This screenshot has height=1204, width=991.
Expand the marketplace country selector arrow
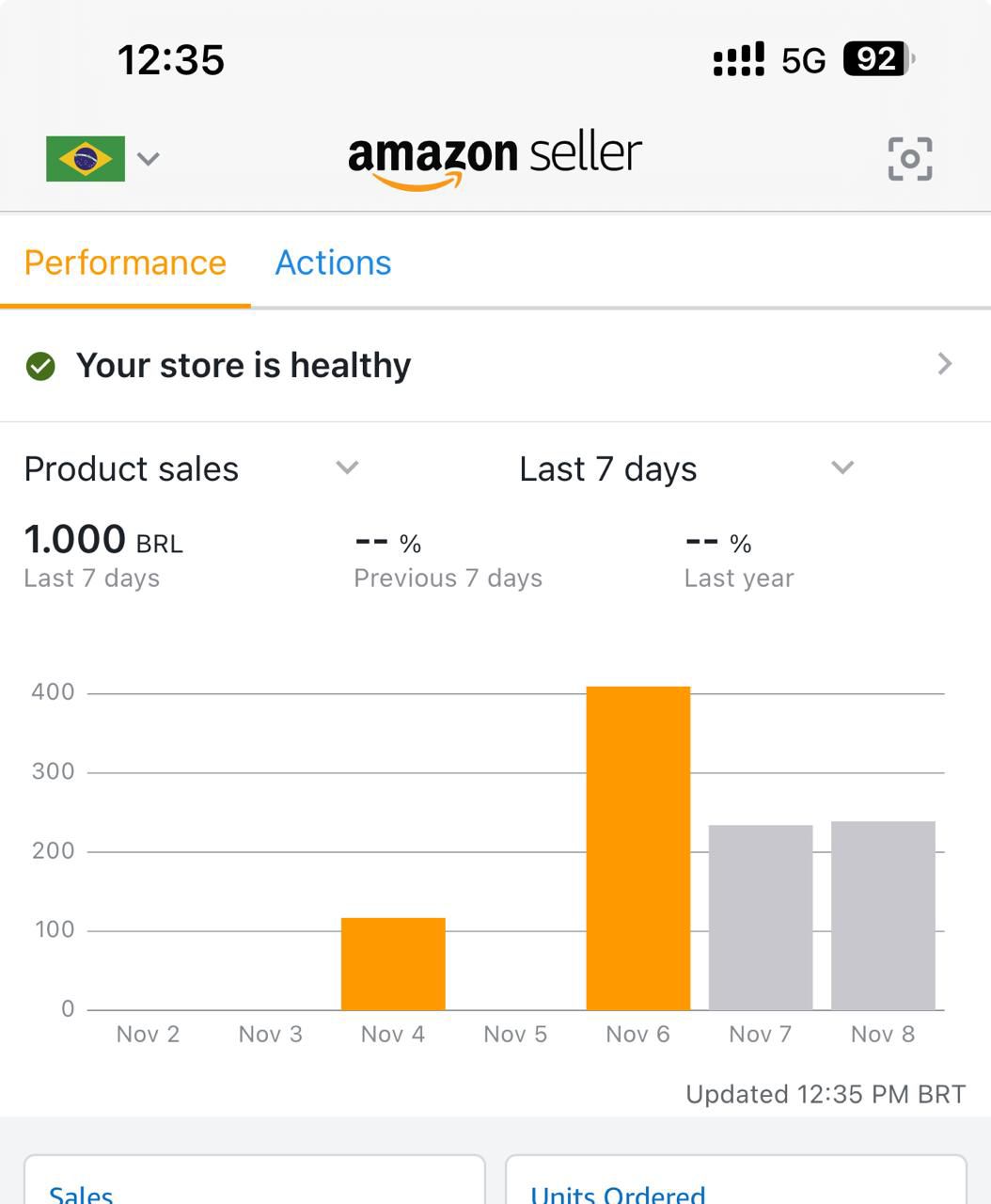[x=148, y=158]
